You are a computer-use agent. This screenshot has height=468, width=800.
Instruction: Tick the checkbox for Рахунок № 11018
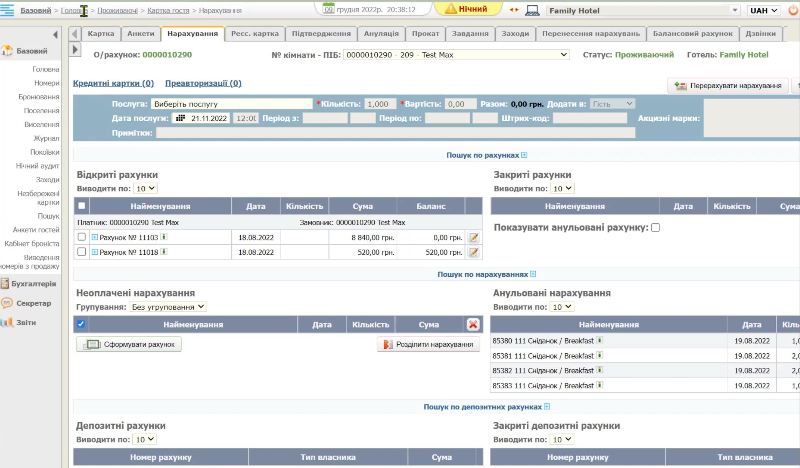click(82, 252)
